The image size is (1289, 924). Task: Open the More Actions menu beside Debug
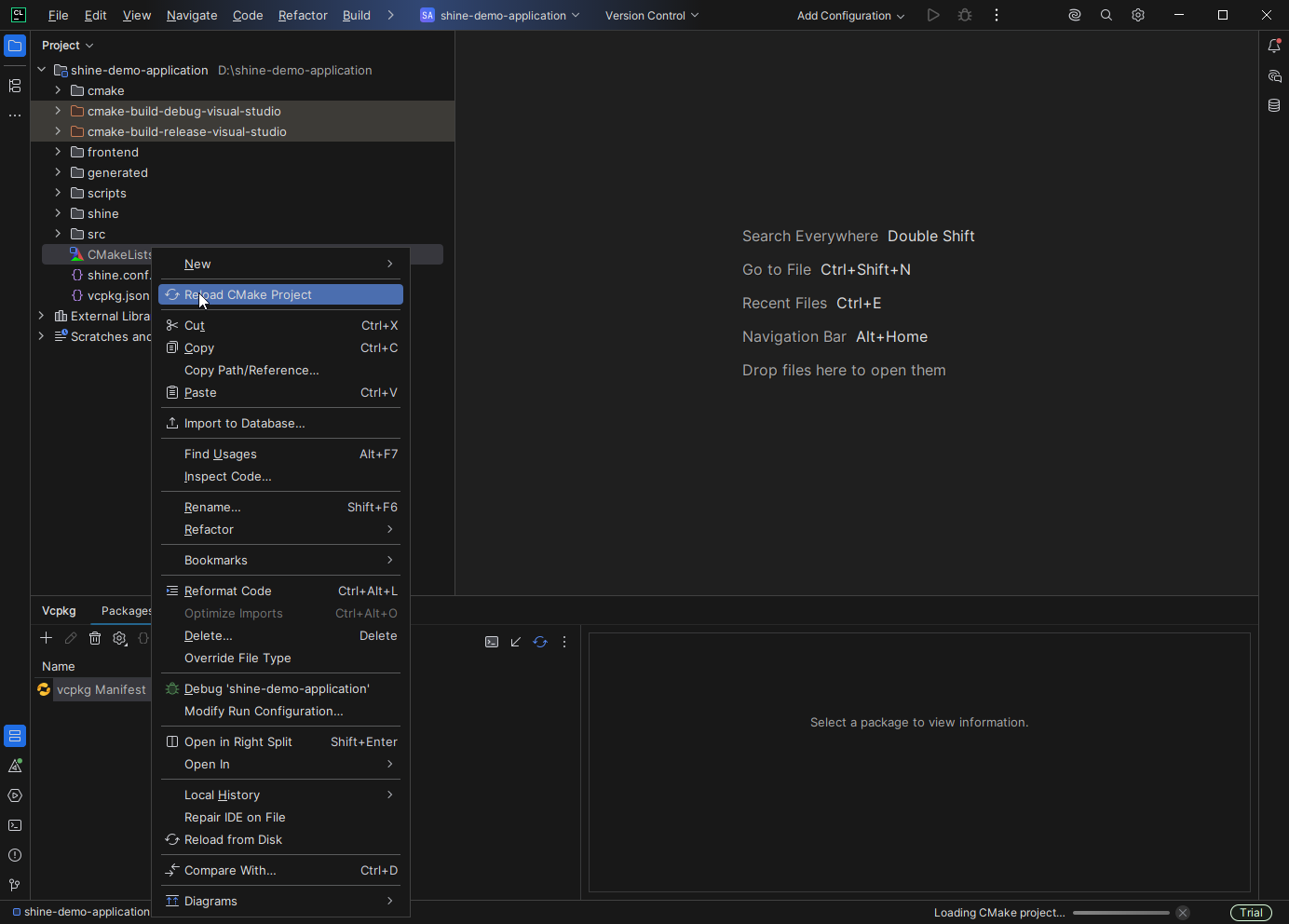coord(997,15)
